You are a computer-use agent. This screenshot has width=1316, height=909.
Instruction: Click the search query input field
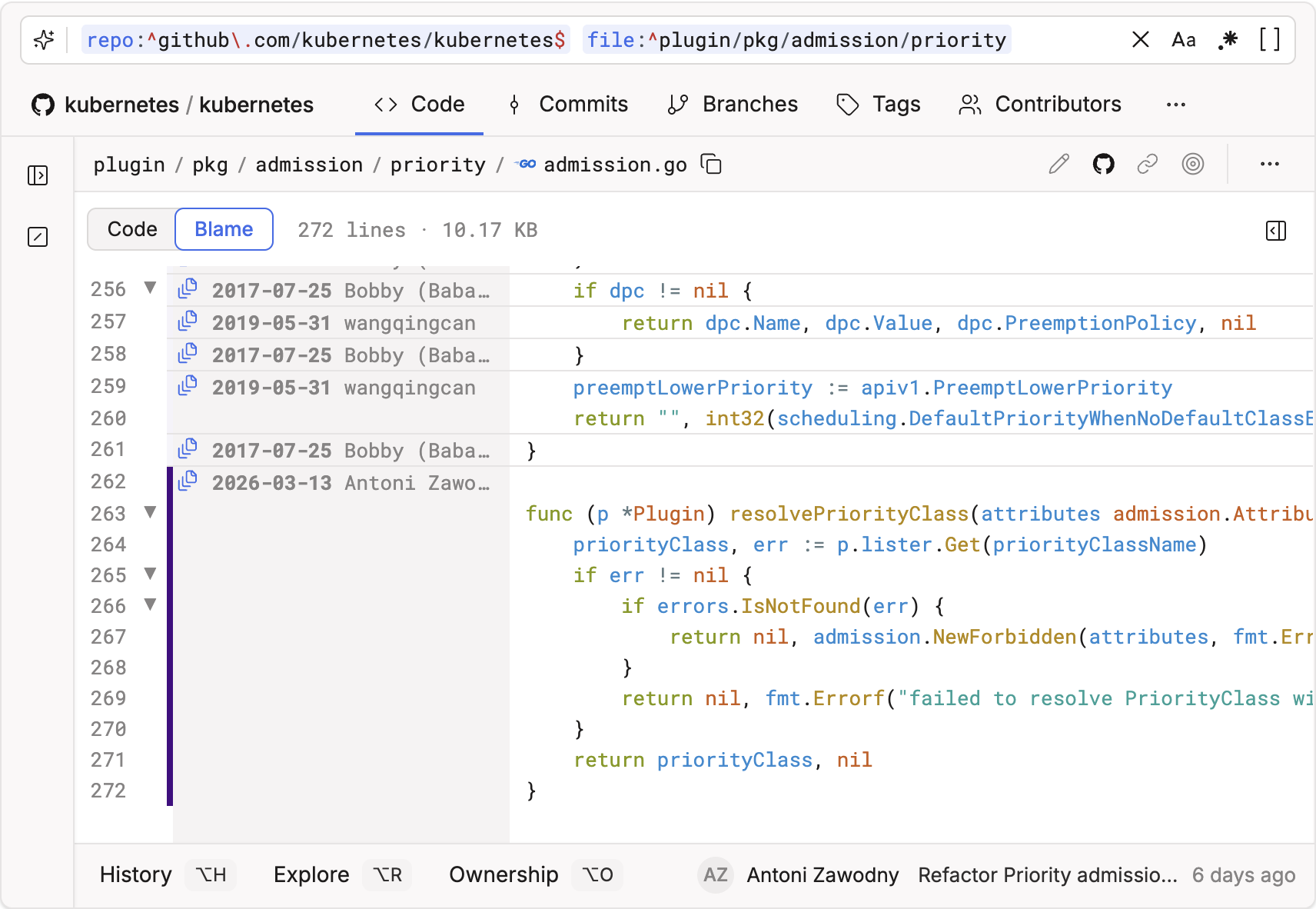(600, 40)
